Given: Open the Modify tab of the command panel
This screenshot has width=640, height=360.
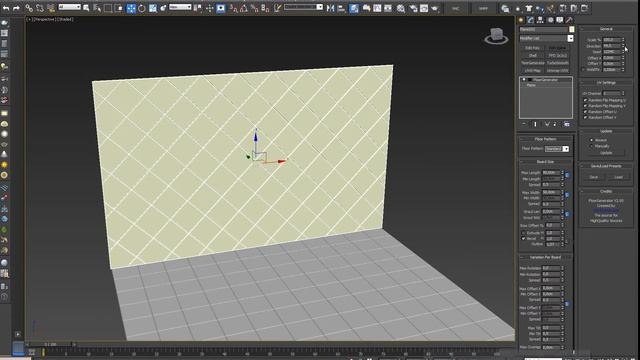Looking at the screenshot, I should click(530, 20).
